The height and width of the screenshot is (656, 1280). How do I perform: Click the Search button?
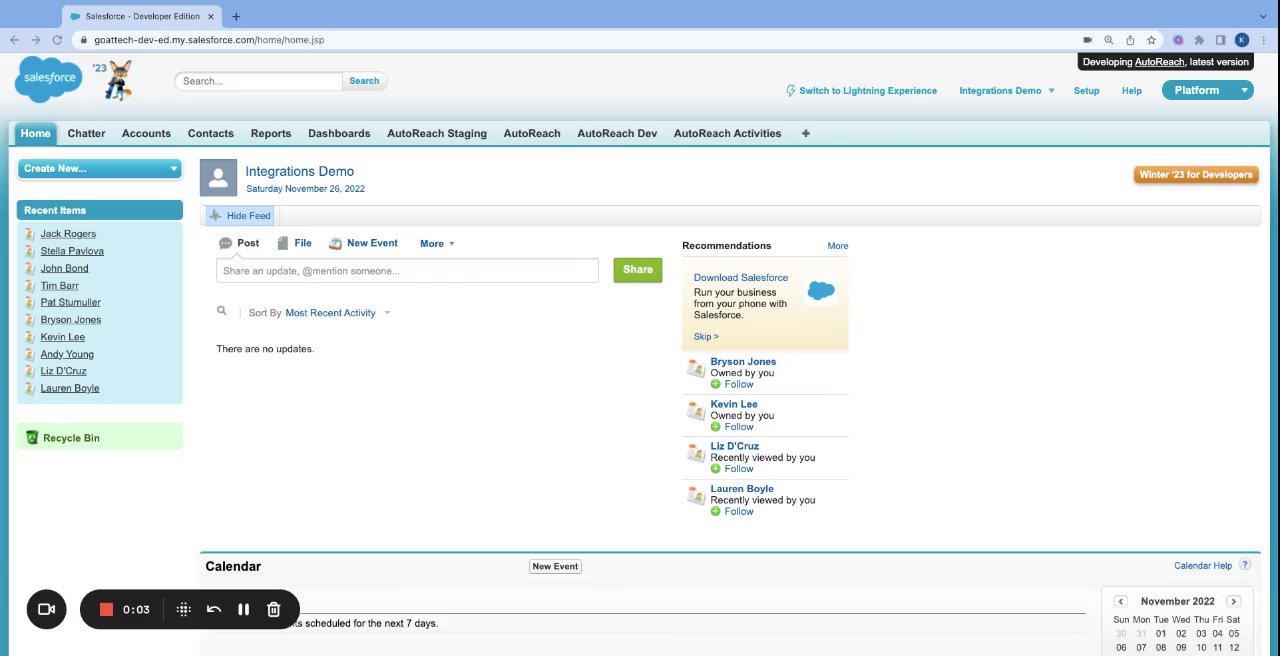364,81
